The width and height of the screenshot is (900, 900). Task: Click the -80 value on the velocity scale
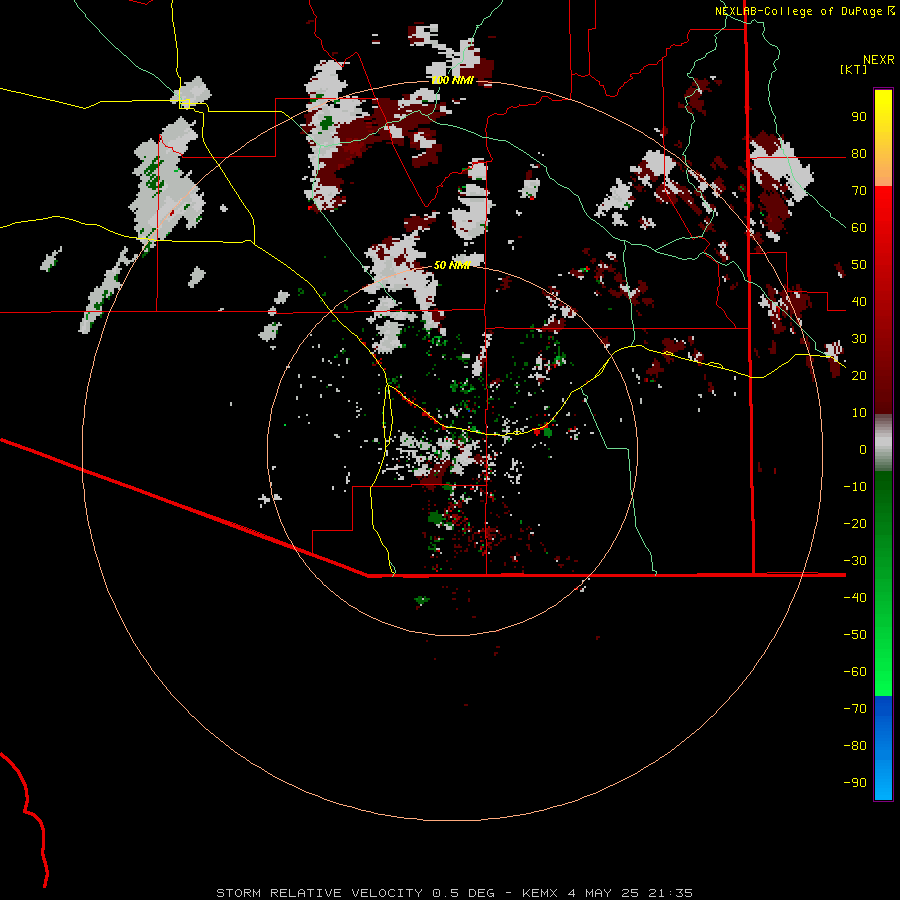pyautogui.click(x=855, y=746)
